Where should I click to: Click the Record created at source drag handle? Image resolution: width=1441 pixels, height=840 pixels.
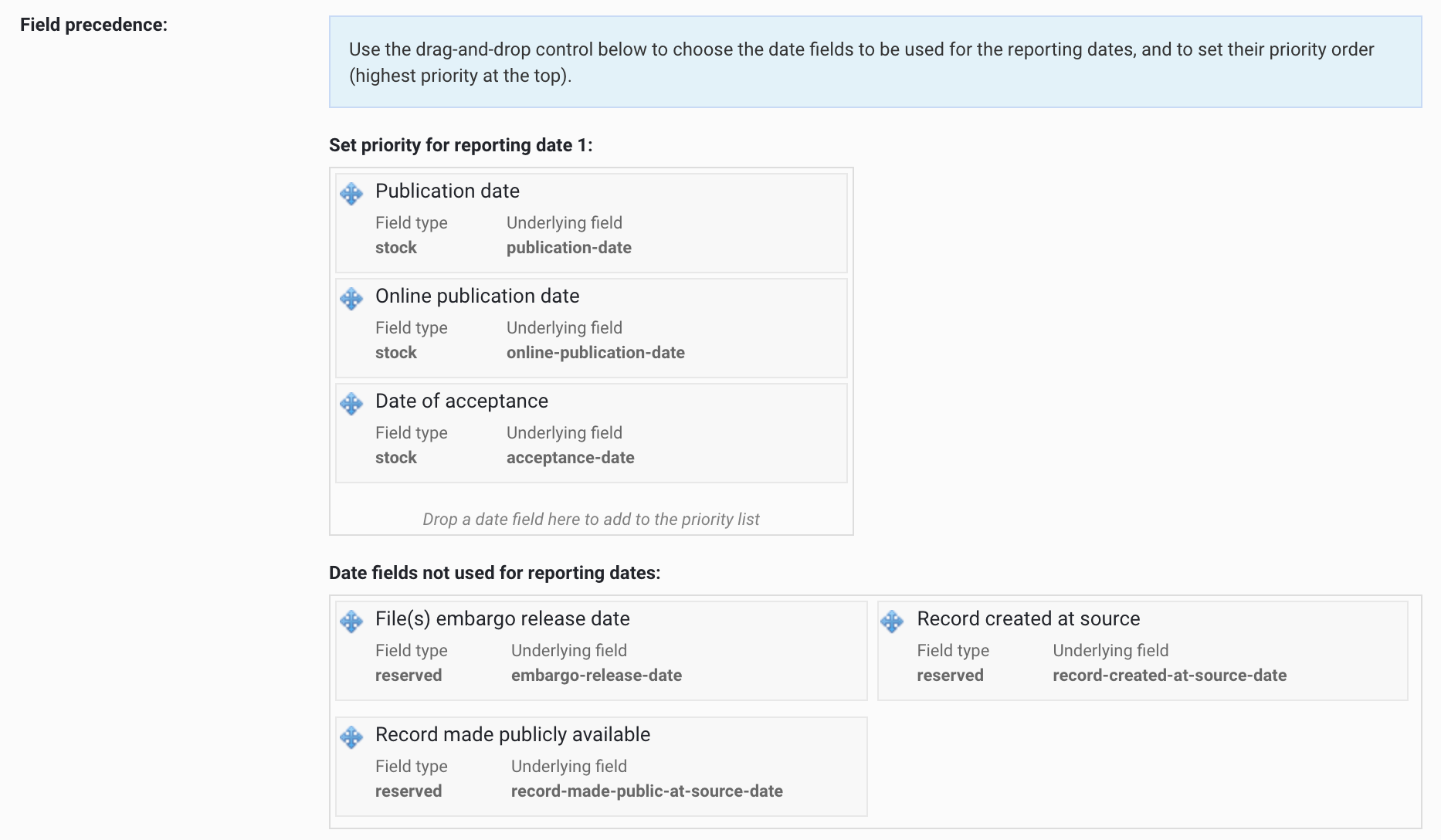pos(892,621)
